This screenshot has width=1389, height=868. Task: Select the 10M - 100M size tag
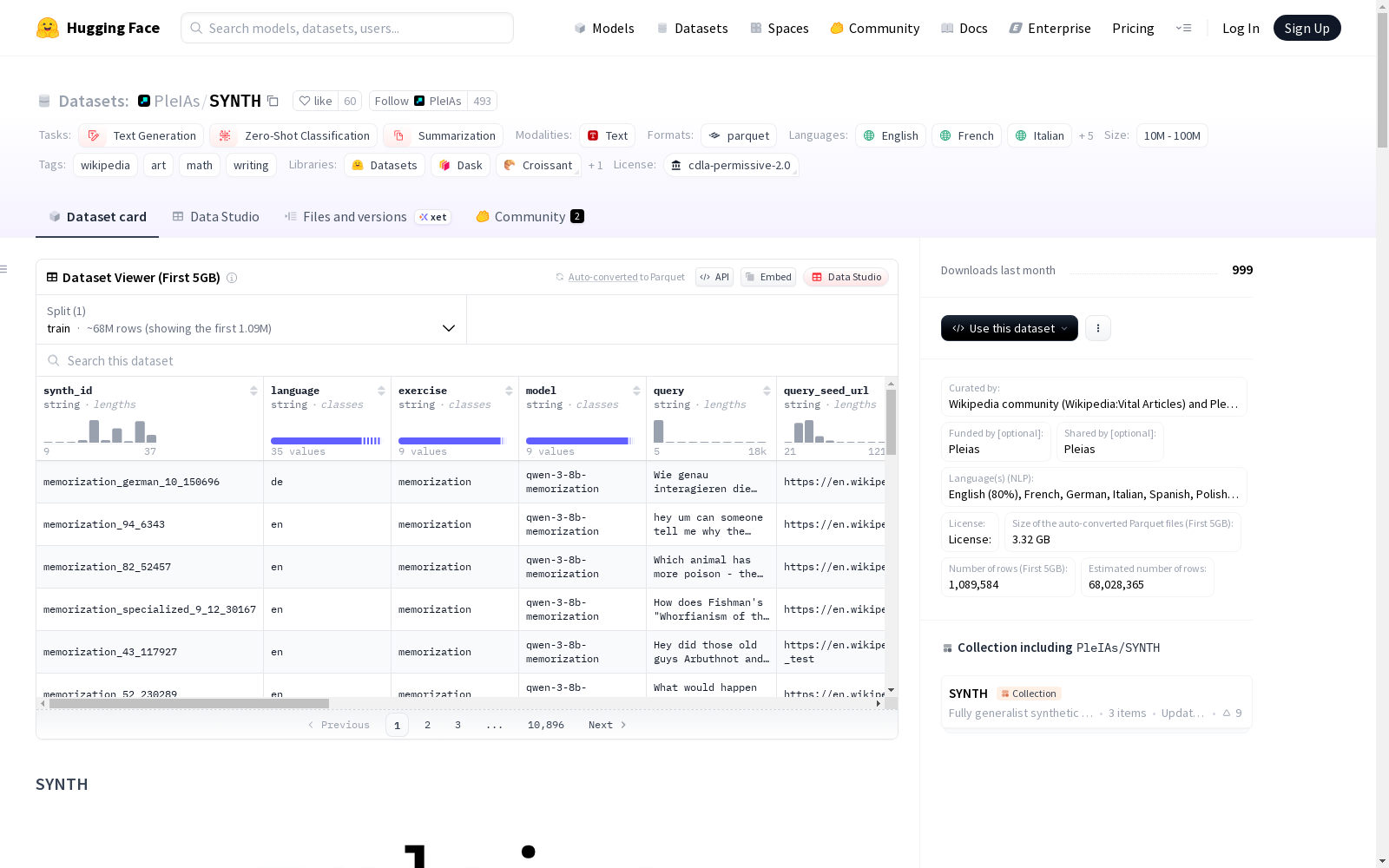(x=1172, y=135)
